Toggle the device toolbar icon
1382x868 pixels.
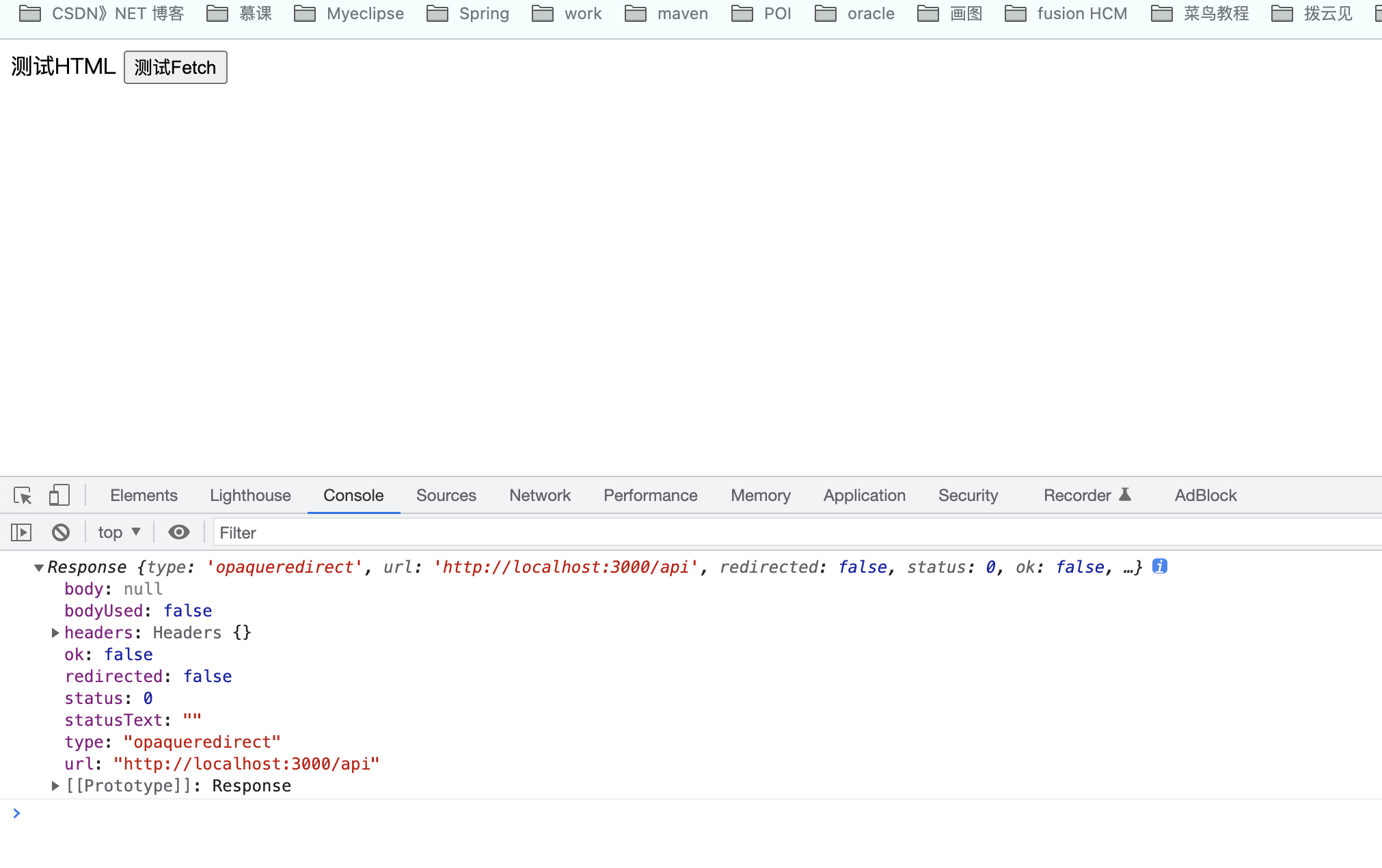pos(59,496)
